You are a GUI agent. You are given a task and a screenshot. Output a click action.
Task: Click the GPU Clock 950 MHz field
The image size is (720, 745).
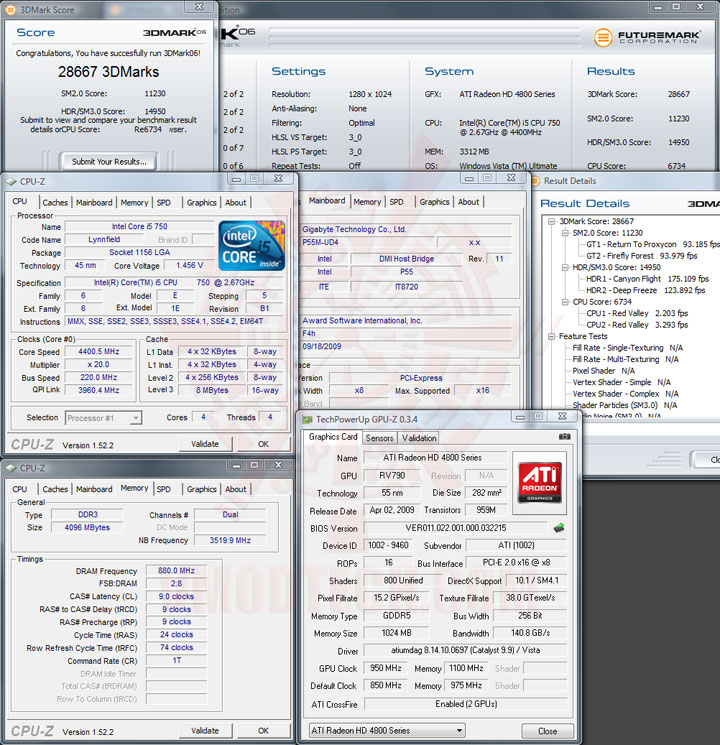386,668
